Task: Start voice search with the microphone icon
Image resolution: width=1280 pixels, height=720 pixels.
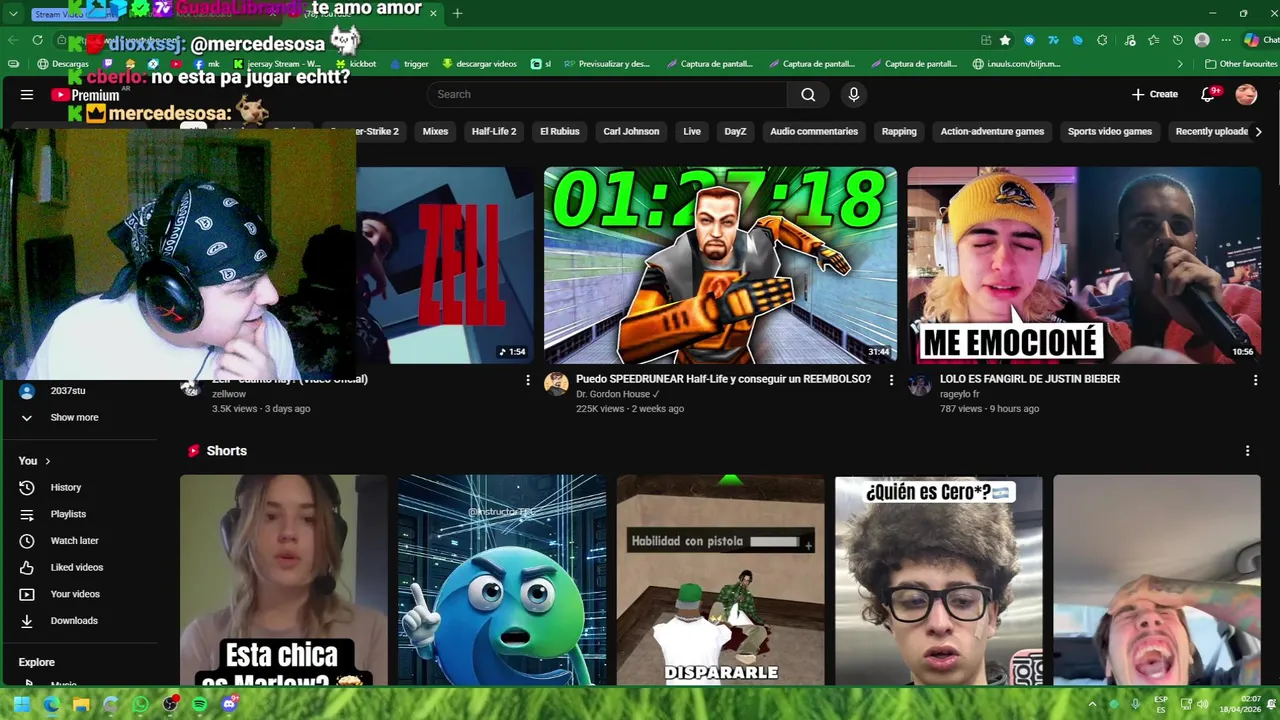Action: tap(853, 94)
